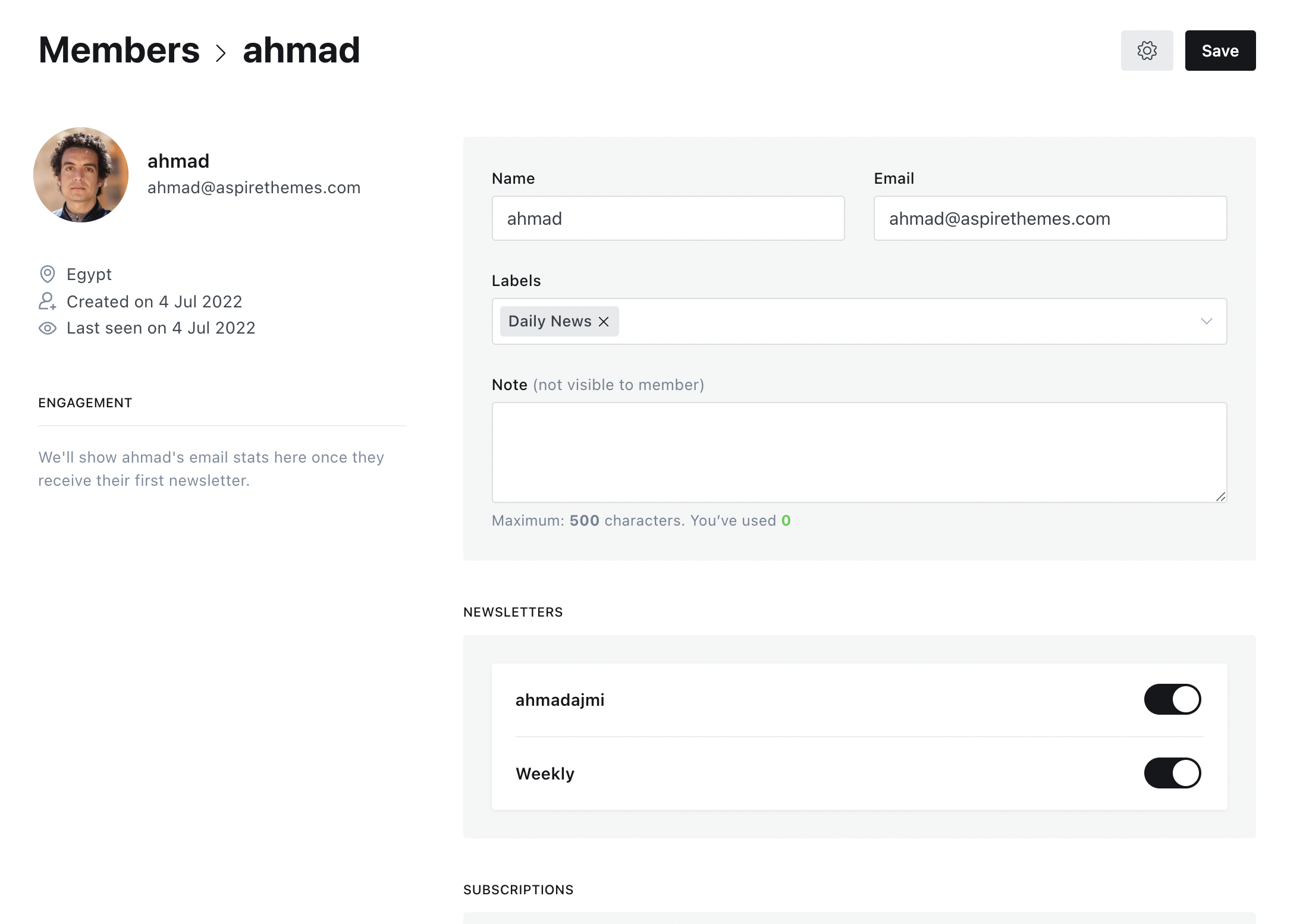Image resolution: width=1306 pixels, height=924 pixels.
Task: Disable the ahmadajmi newsletter toggle
Action: tap(1172, 699)
